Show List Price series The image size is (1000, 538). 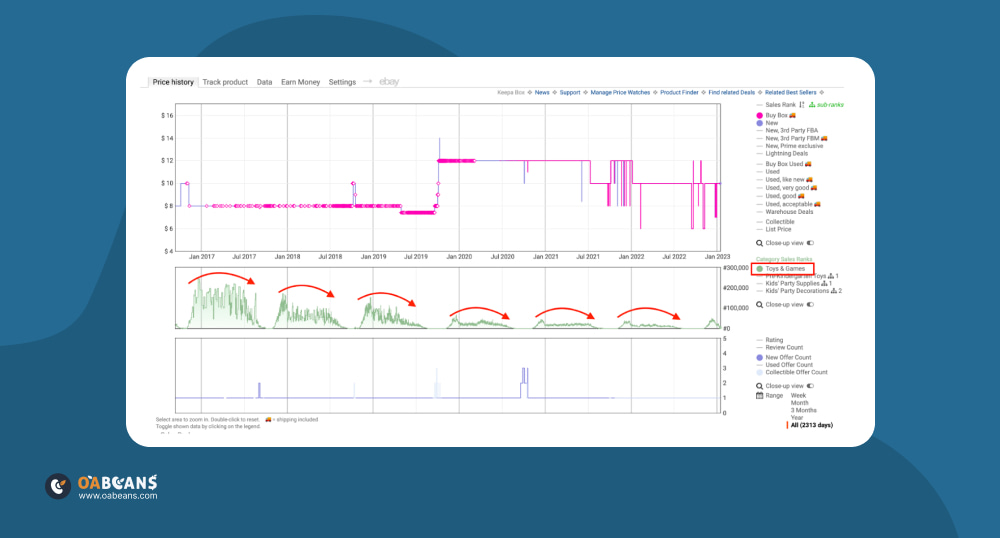point(778,229)
